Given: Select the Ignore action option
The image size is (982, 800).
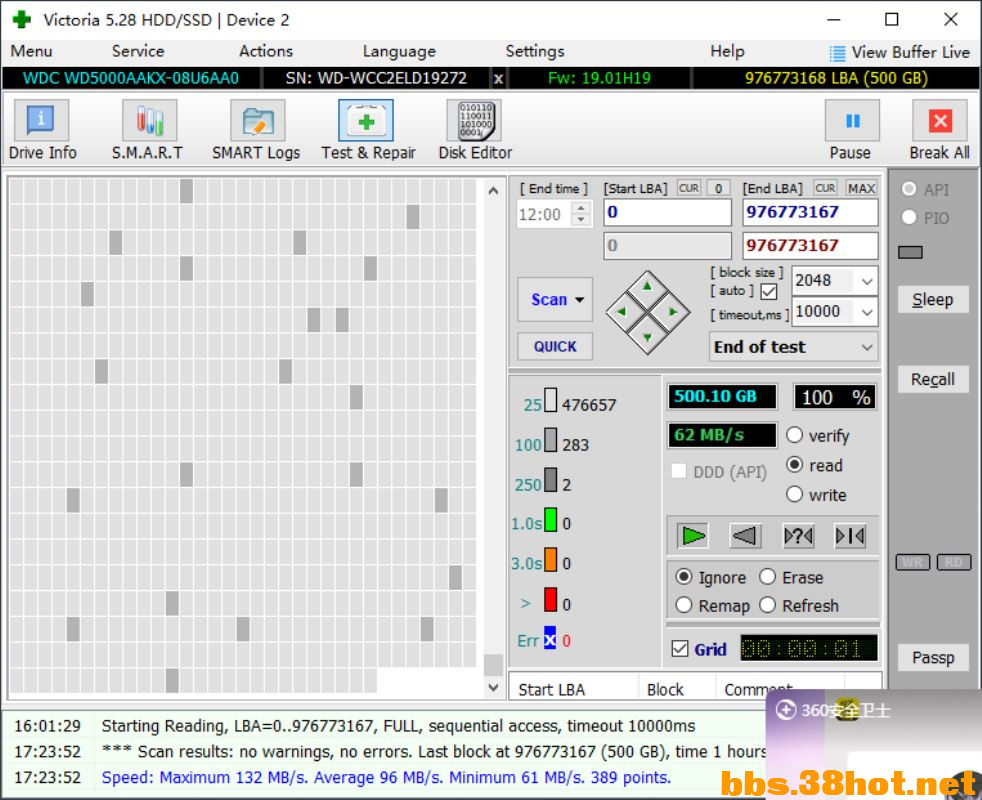Looking at the screenshot, I should tap(684, 576).
